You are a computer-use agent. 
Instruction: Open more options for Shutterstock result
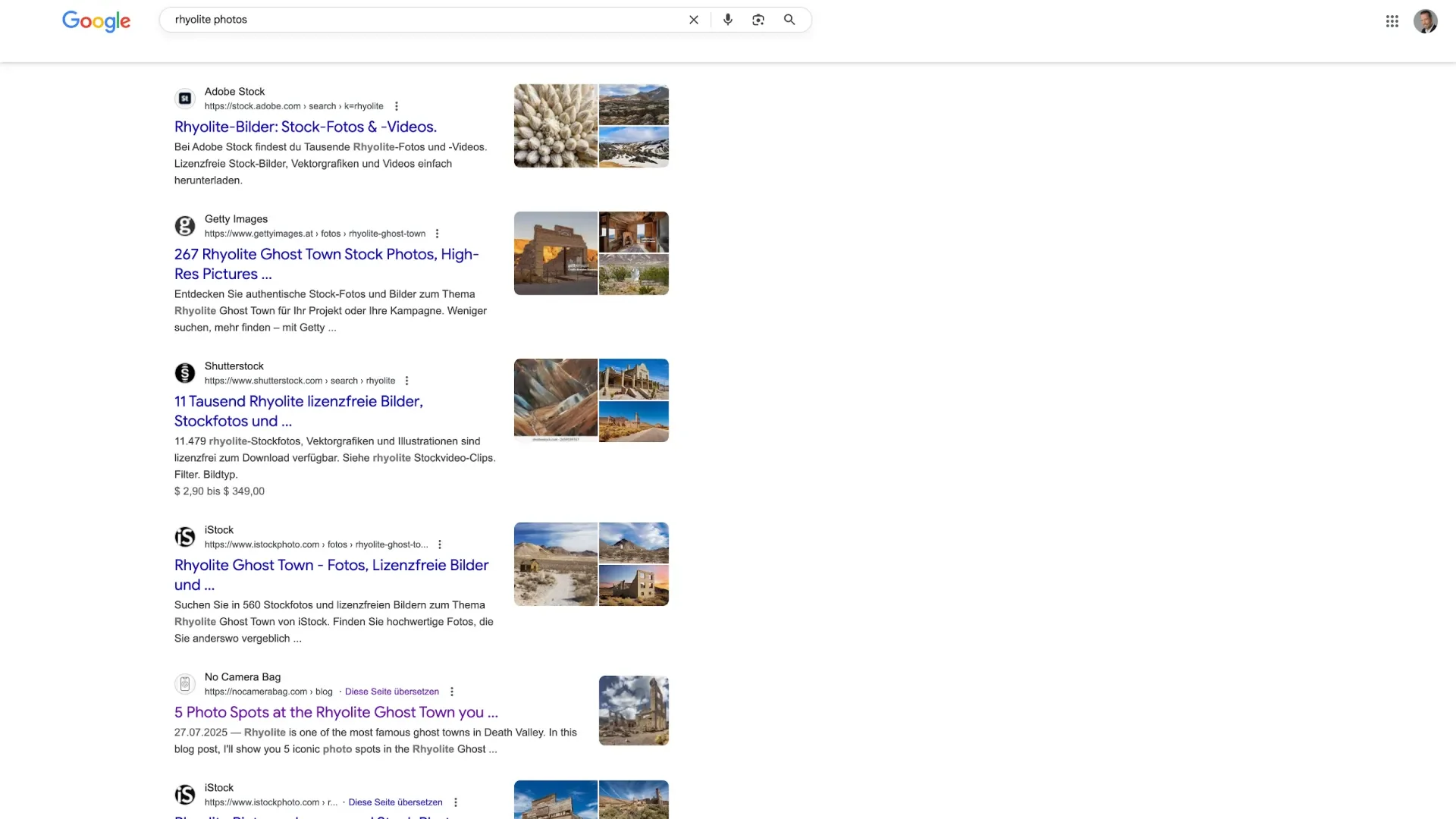pos(406,381)
